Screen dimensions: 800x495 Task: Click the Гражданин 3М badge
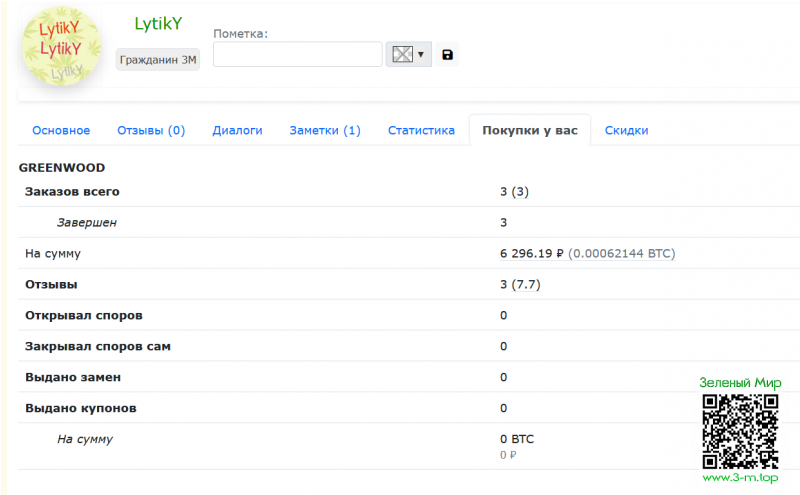[158, 60]
